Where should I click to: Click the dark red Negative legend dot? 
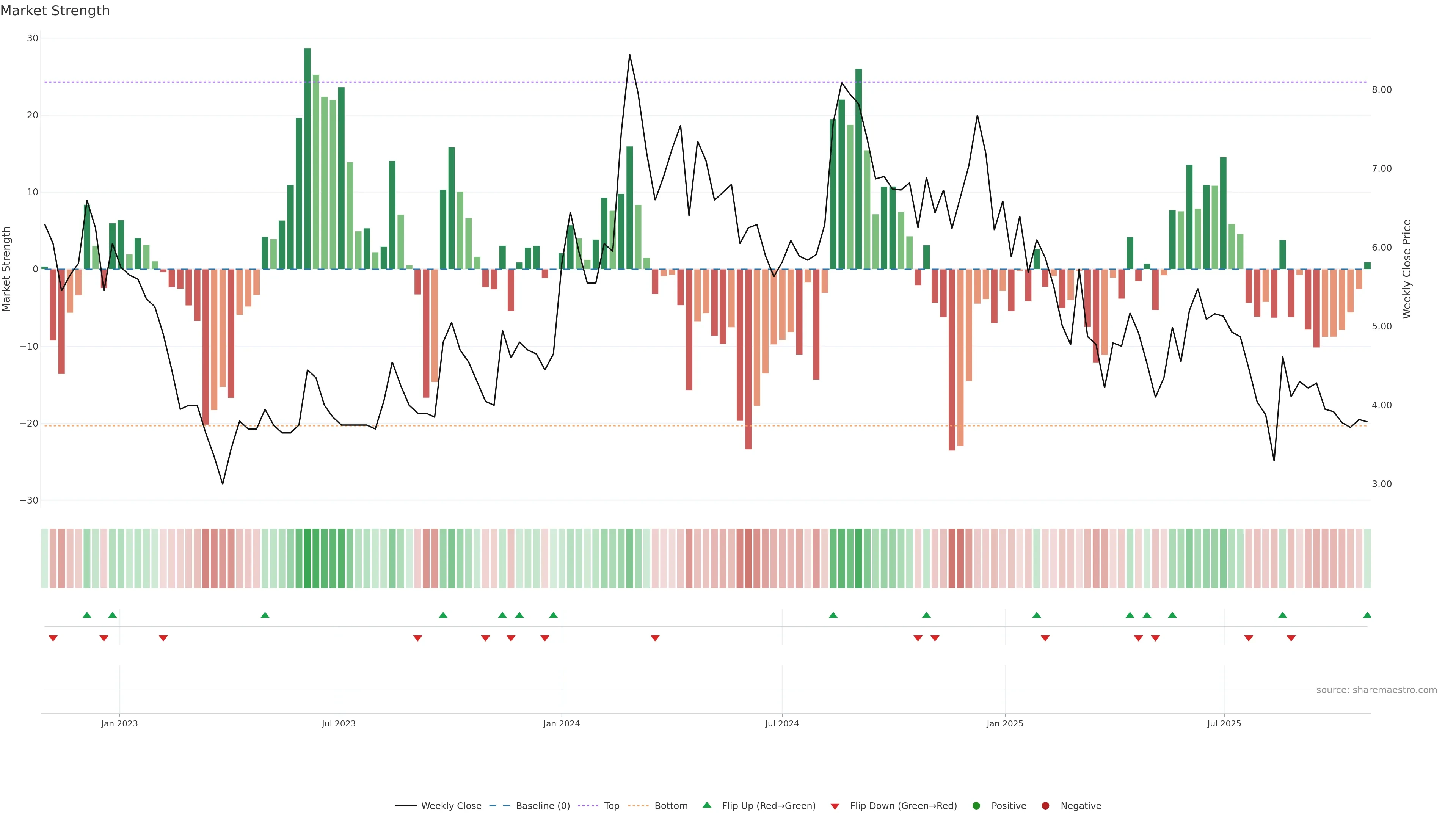(1045, 805)
